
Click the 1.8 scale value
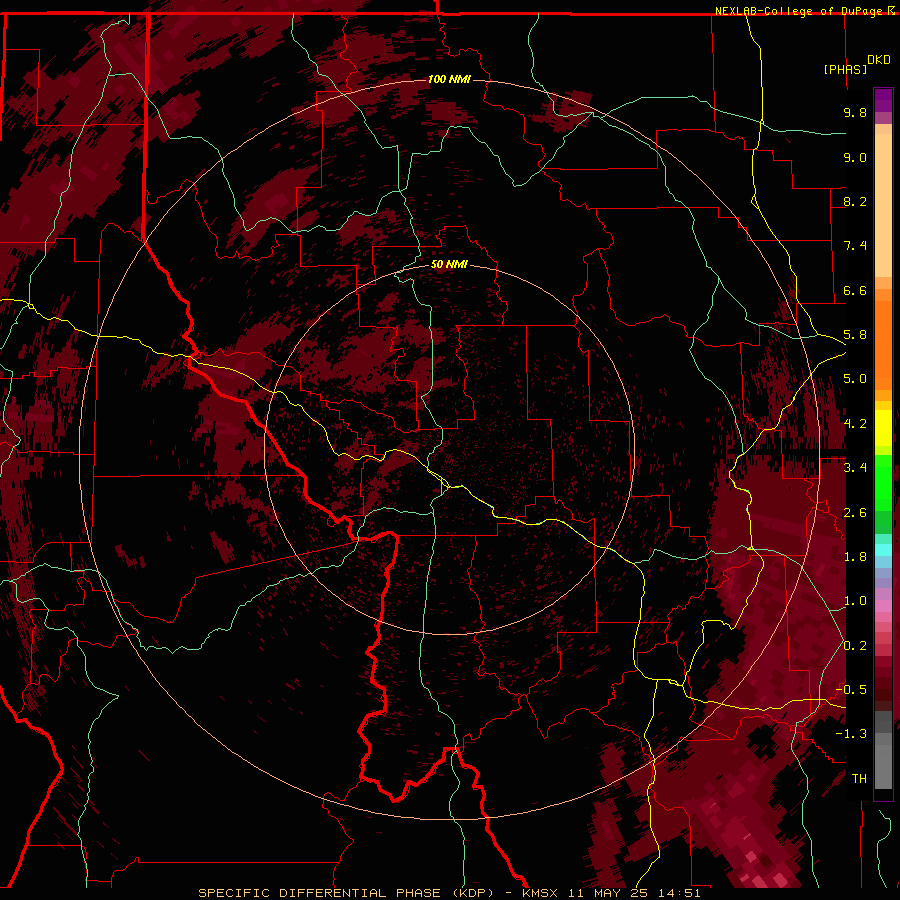pos(855,557)
